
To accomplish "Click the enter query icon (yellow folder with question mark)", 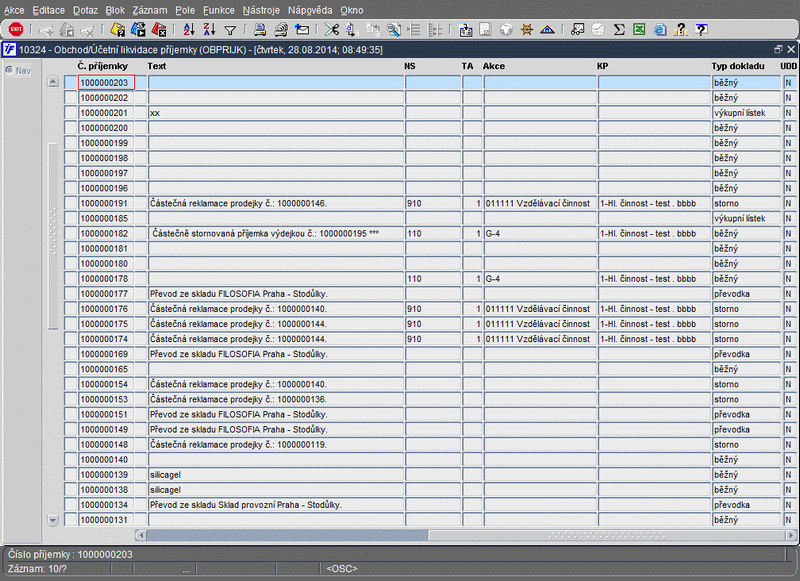I will click(x=118, y=30).
